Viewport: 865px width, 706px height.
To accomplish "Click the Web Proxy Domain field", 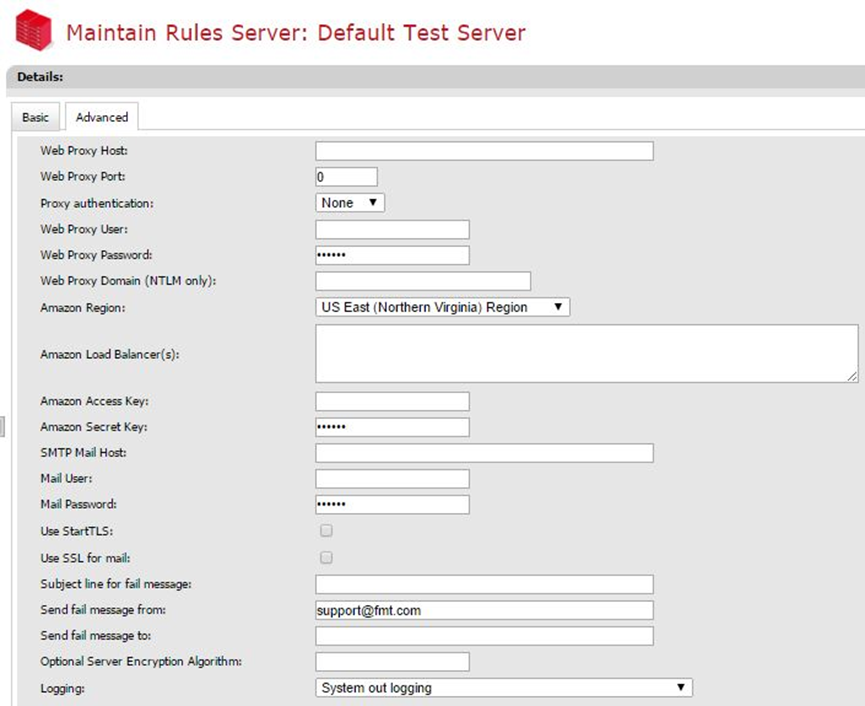I will coord(423,281).
